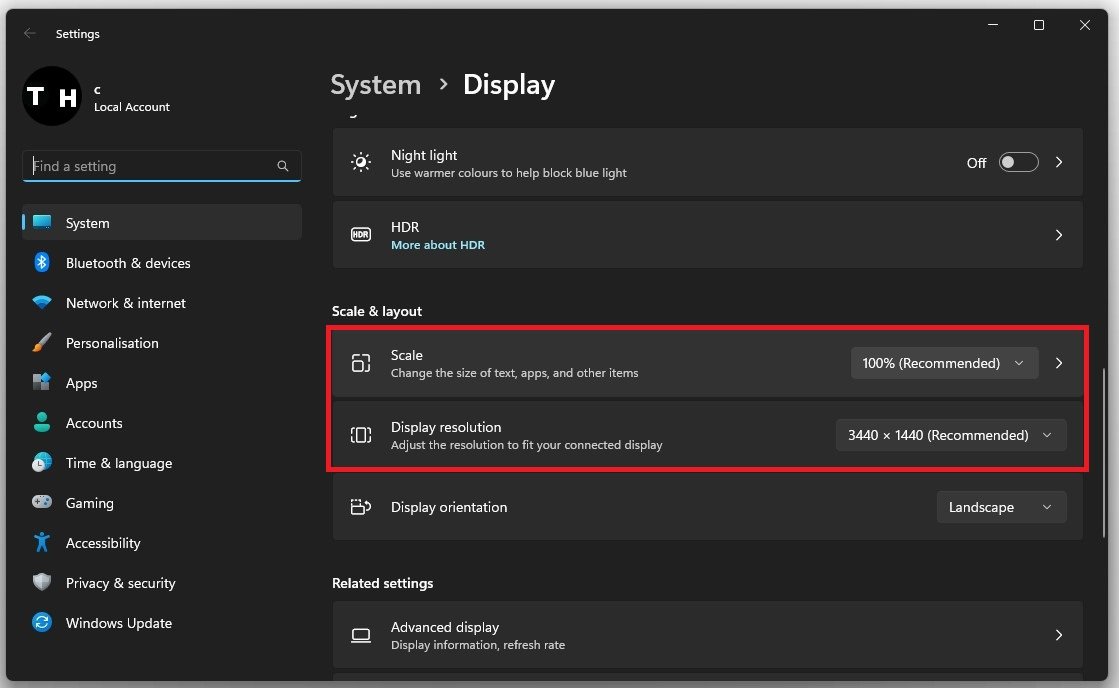1119x688 pixels.
Task: Click the Personalisation paintbrush icon
Action: point(42,343)
